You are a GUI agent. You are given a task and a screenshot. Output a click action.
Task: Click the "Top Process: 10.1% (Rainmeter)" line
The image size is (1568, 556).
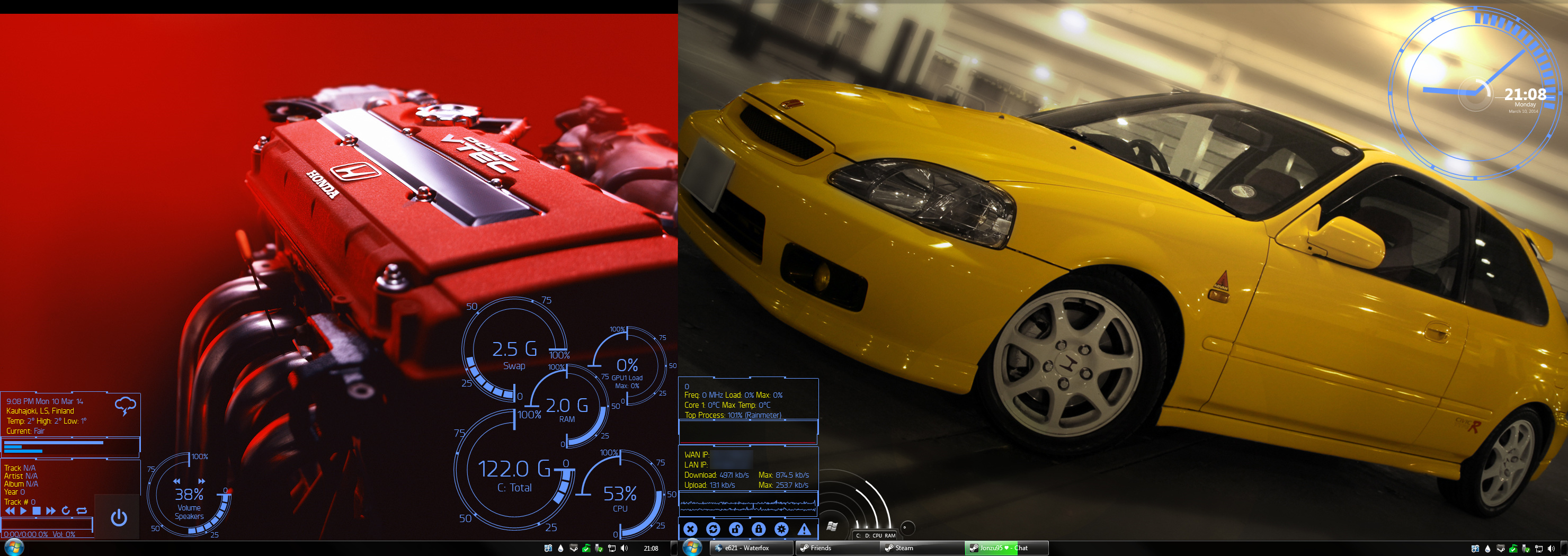pos(733,416)
